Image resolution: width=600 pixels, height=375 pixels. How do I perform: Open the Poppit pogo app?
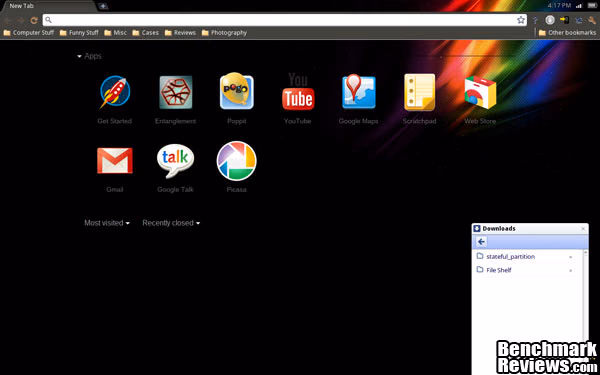coord(236,91)
